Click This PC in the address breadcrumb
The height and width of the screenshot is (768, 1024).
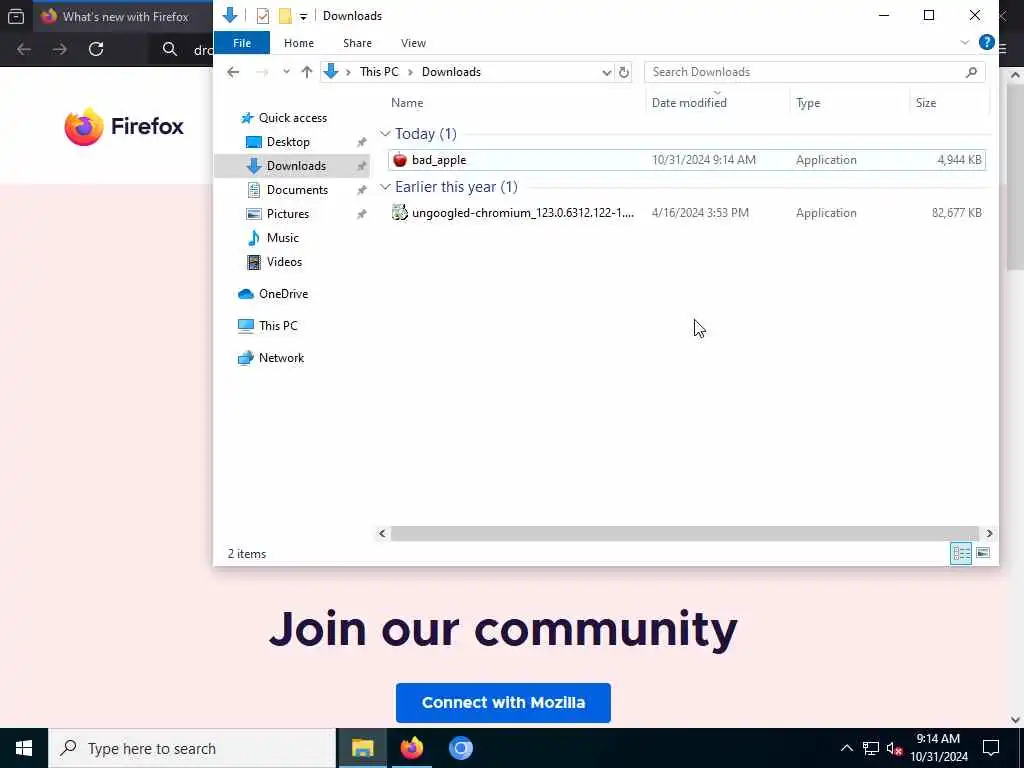379,72
